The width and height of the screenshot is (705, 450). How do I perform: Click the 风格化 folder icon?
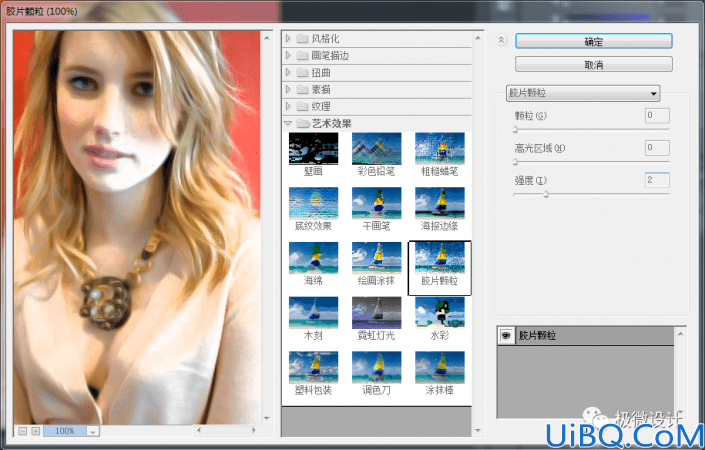(x=303, y=39)
